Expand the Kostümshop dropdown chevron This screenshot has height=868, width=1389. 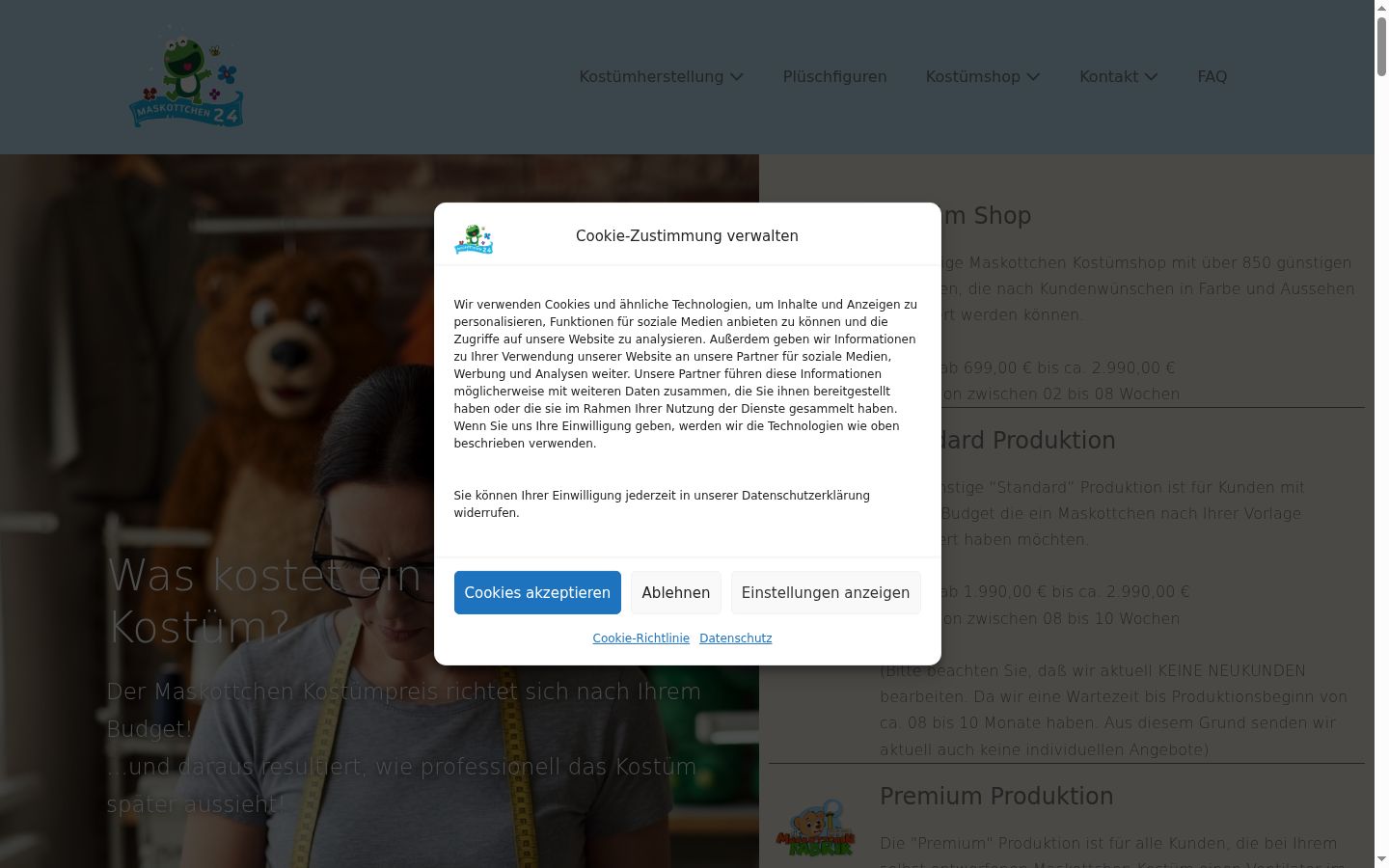[x=1033, y=77]
